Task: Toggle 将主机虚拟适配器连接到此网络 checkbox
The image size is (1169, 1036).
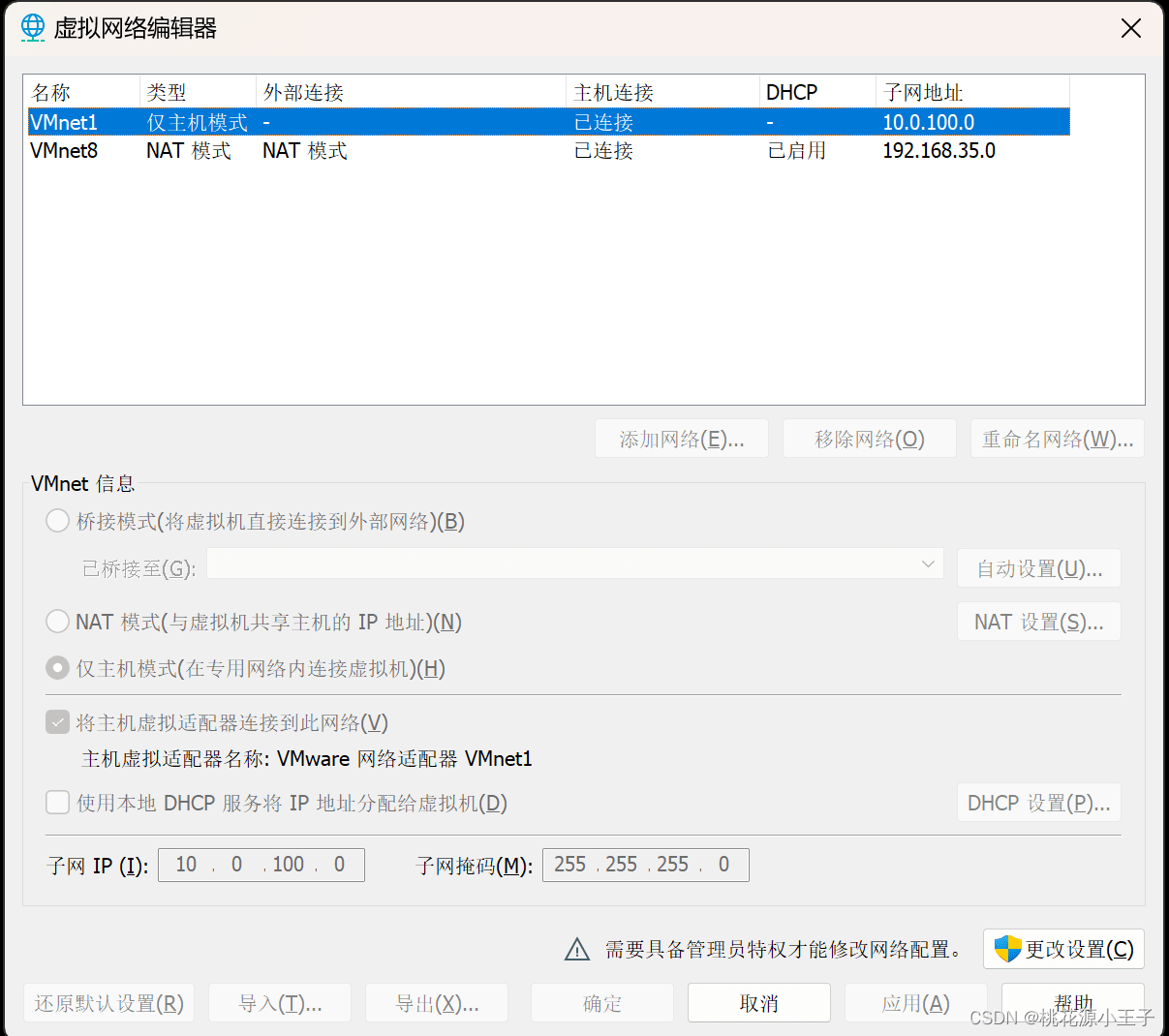Action: pos(57,721)
